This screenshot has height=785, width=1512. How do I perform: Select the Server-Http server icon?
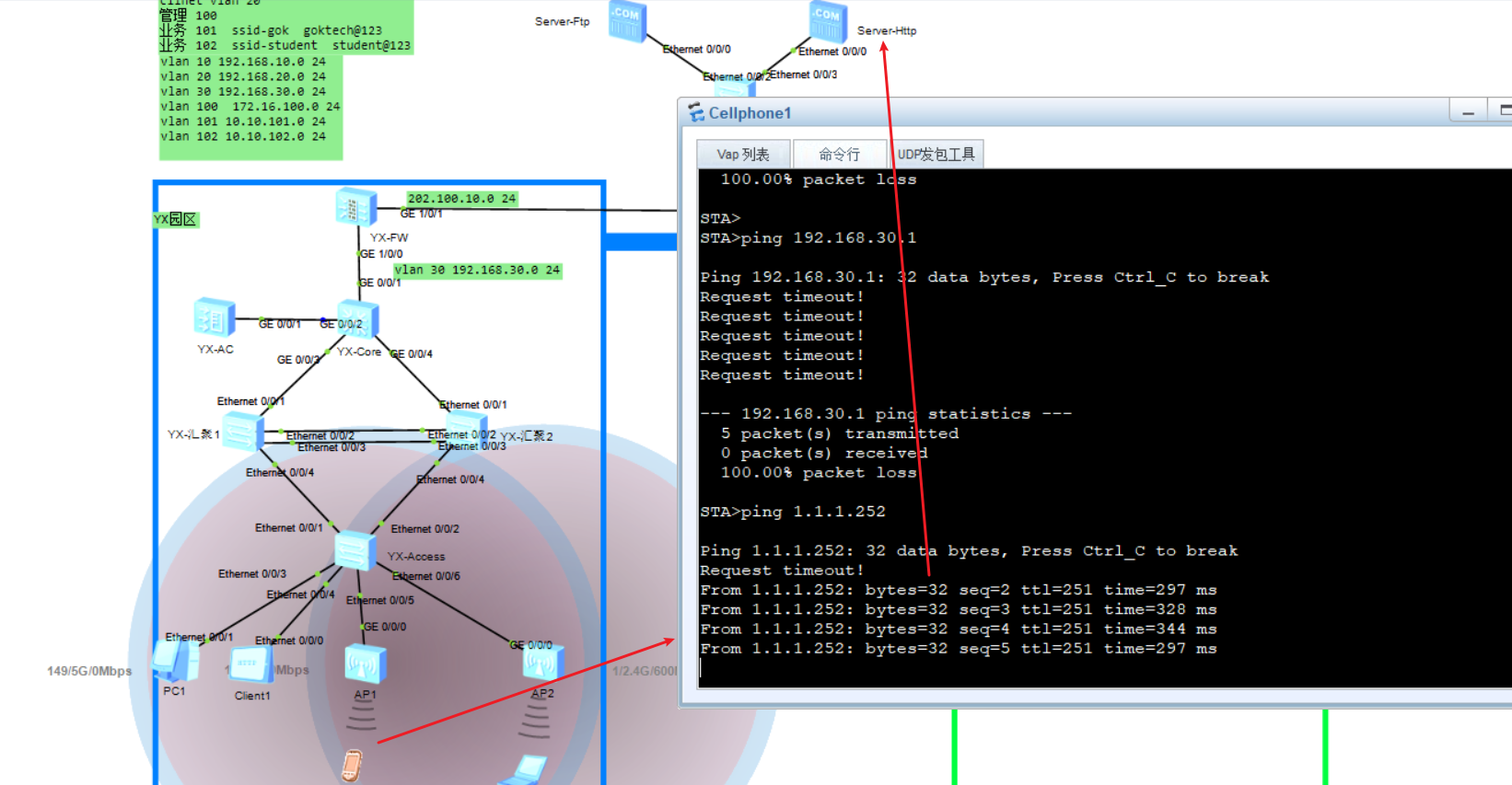pos(828,20)
